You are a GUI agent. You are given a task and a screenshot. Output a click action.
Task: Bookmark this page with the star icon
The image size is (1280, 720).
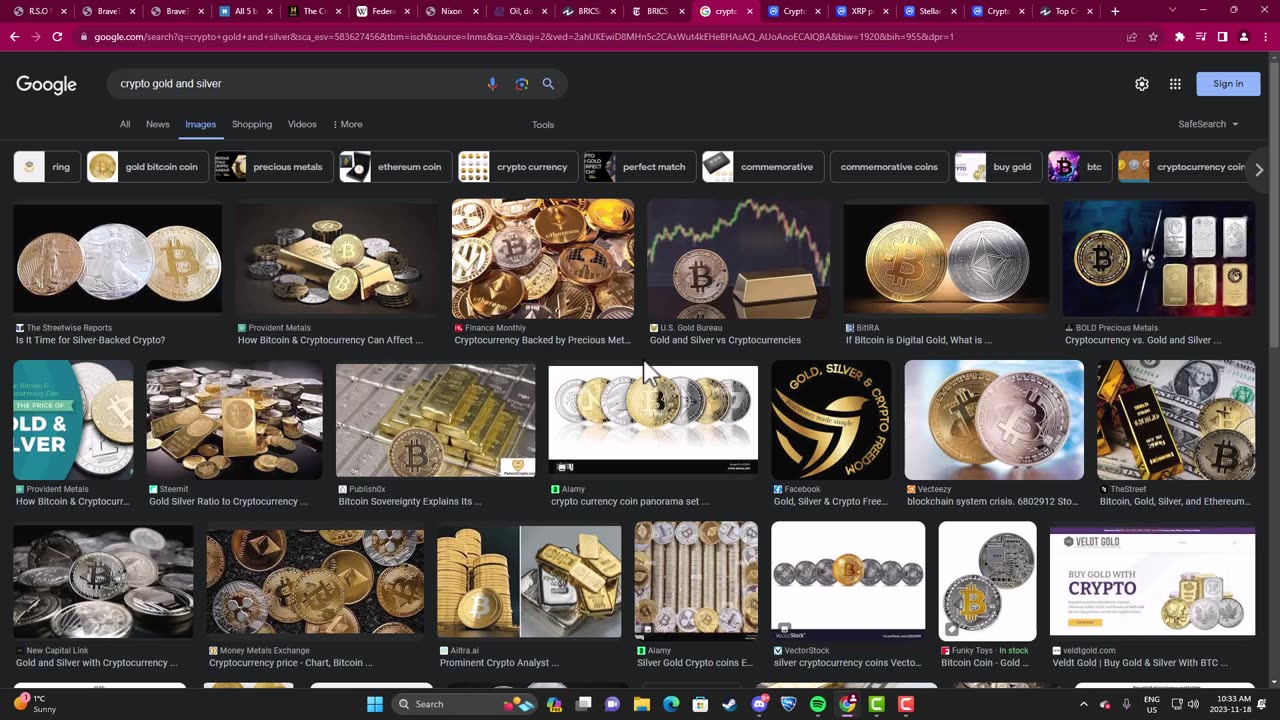(x=1153, y=37)
